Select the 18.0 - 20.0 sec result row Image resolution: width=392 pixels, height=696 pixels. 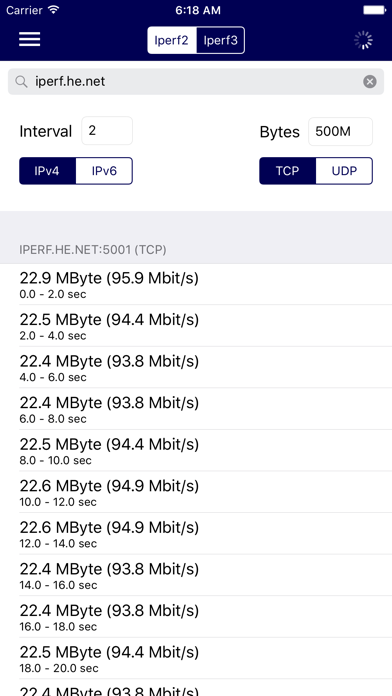(196, 658)
